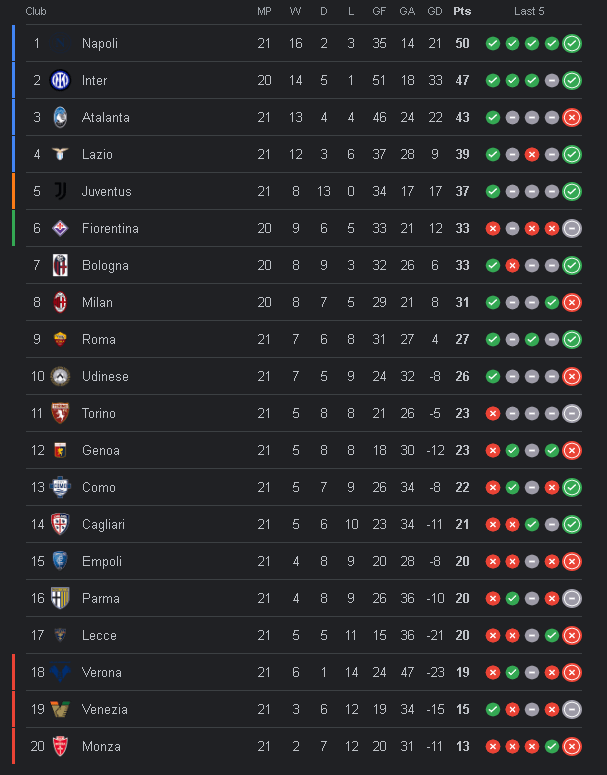The image size is (607, 775).
Task: Select the Monza team name
Action: click(101, 746)
